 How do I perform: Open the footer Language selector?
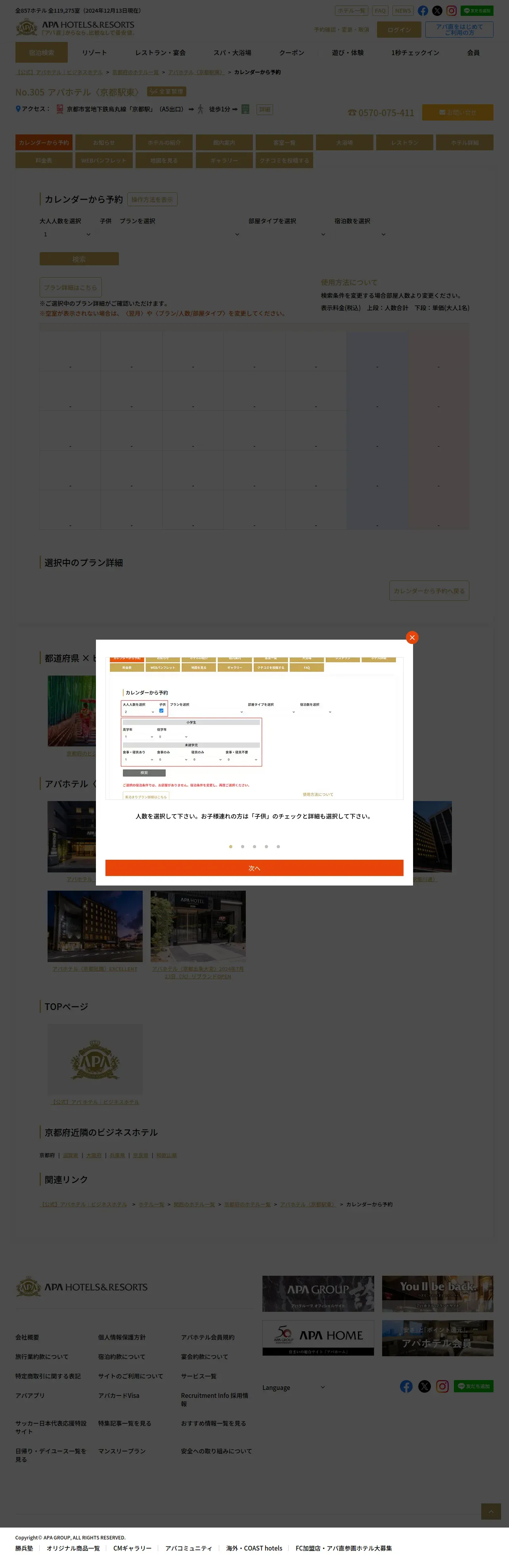[x=294, y=1388]
